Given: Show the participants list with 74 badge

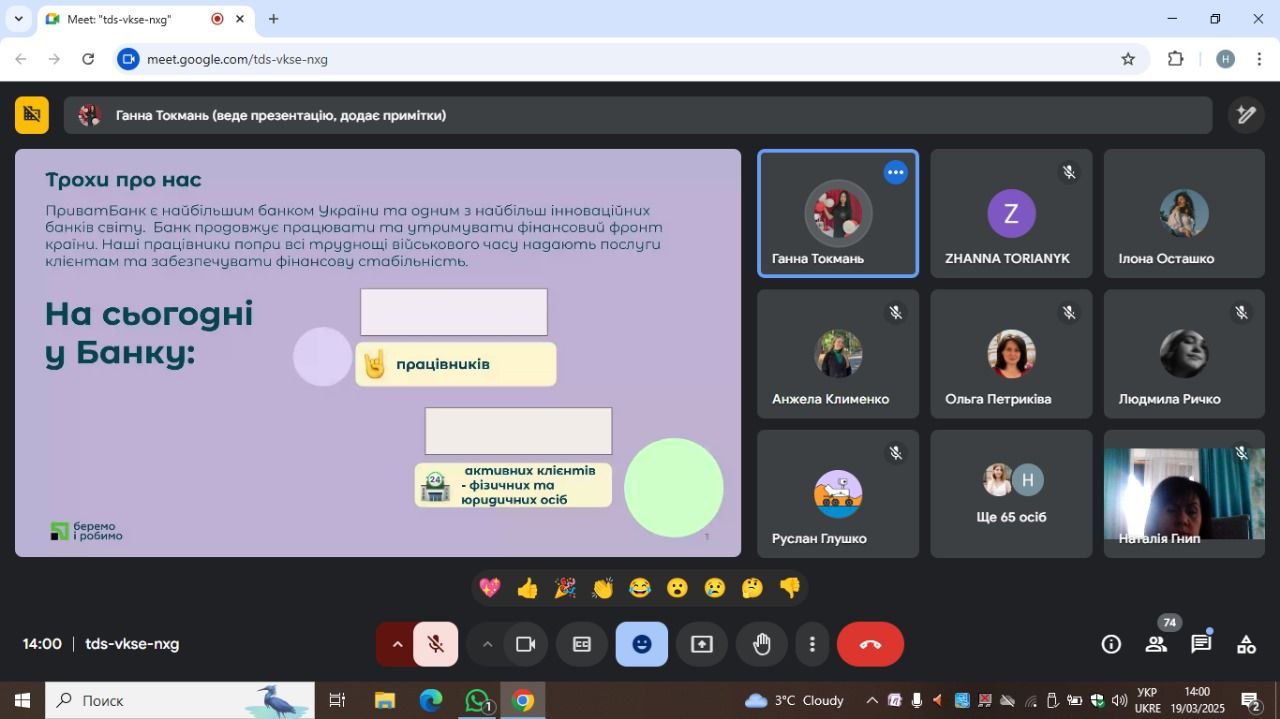Looking at the screenshot, I should (x=1157, y=644).
